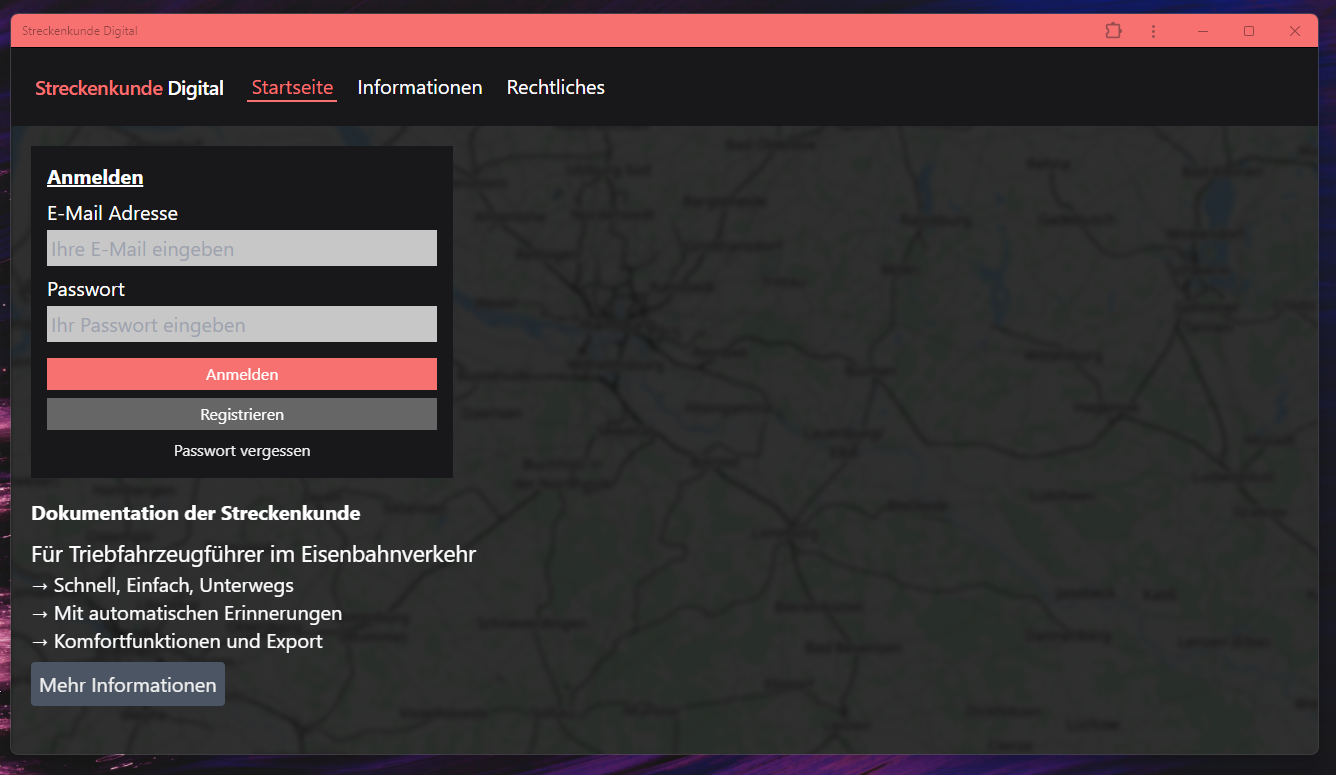Screen dimensions: 1336x775
Task: Close the Streckenkunde Digital window
Action: (1295, 31)
